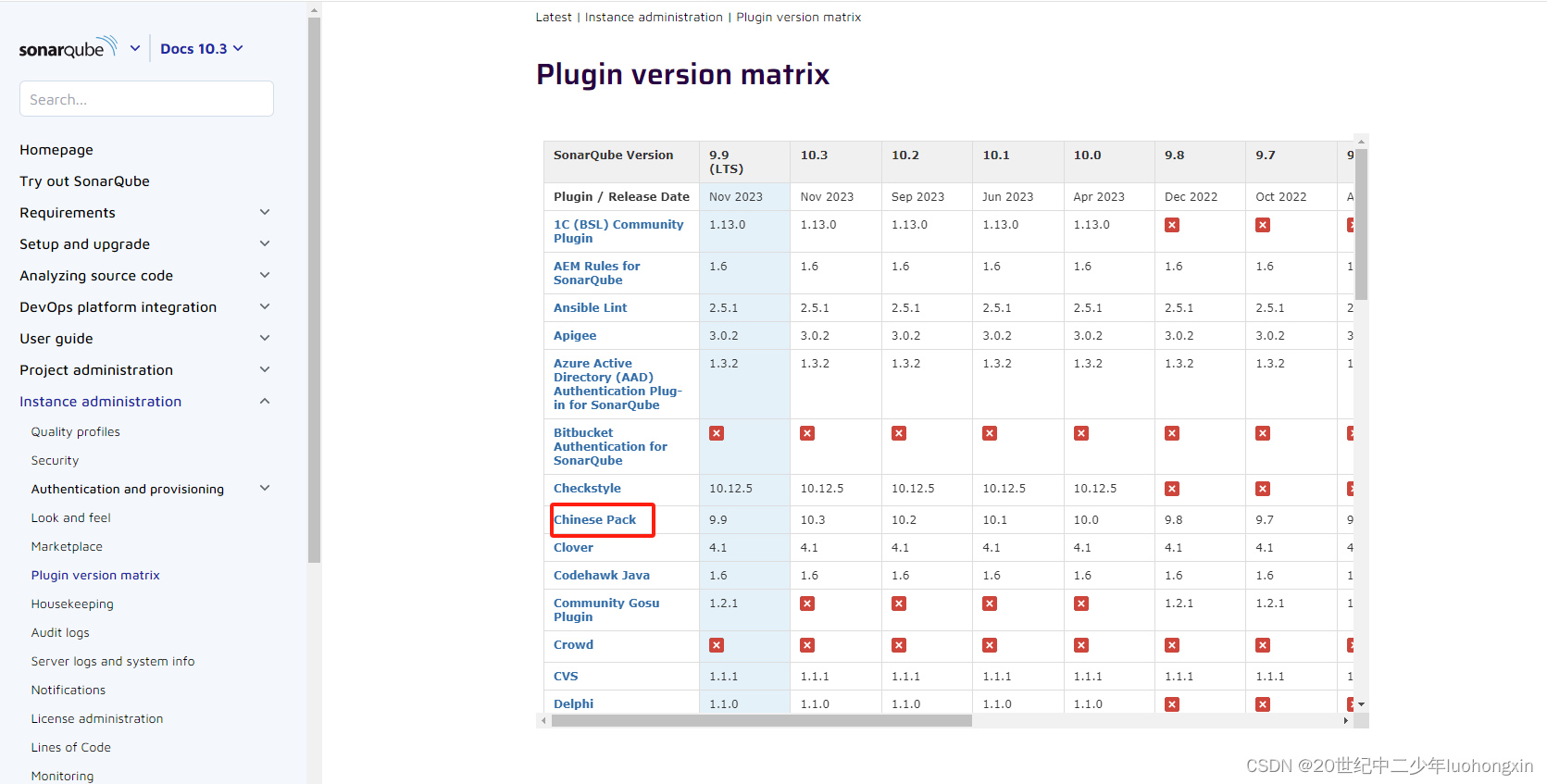Open Server logs and system info

coord(113,661)
